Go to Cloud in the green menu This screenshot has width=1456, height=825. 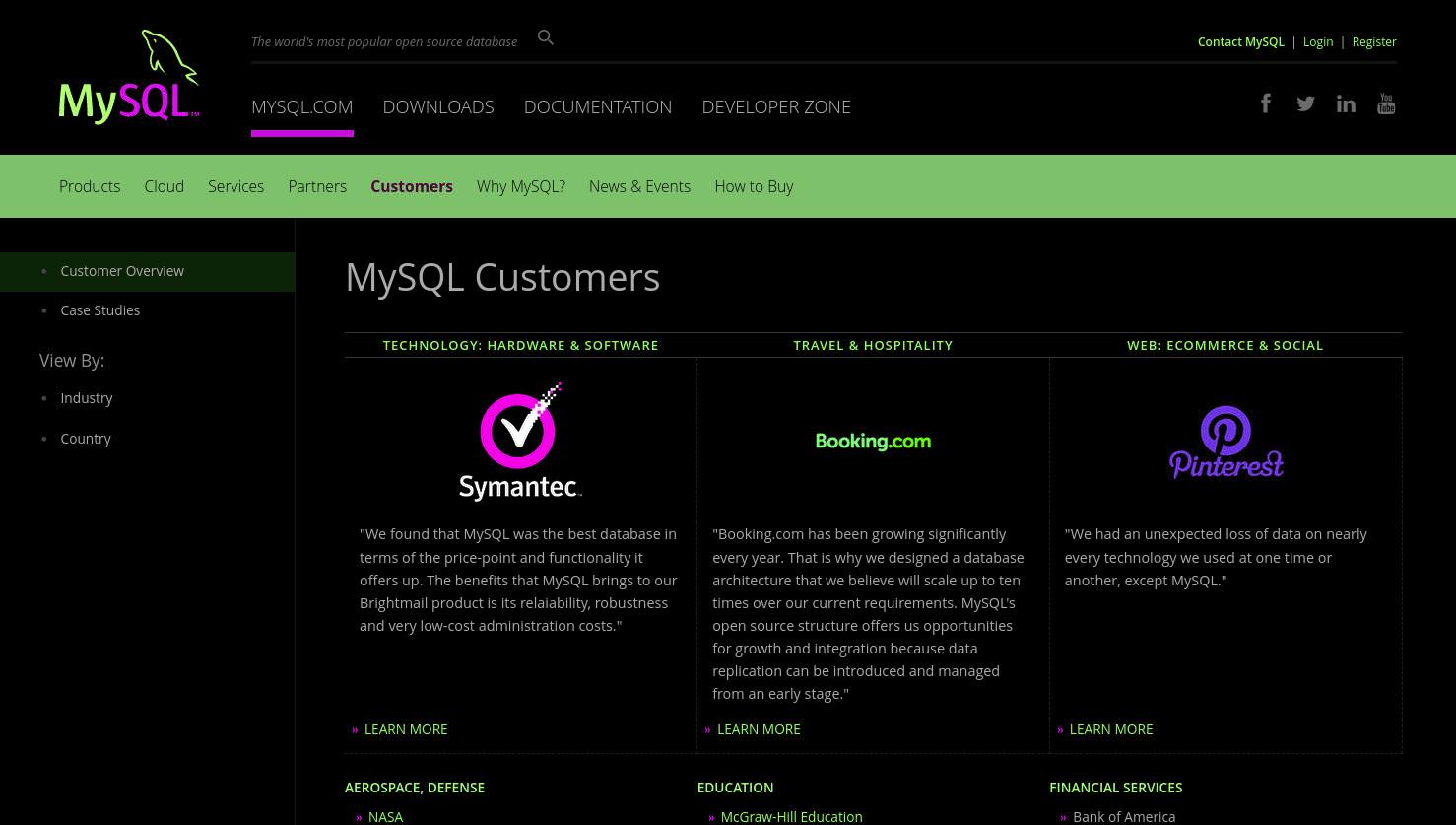pyautogui.click(x=165, y=186)
